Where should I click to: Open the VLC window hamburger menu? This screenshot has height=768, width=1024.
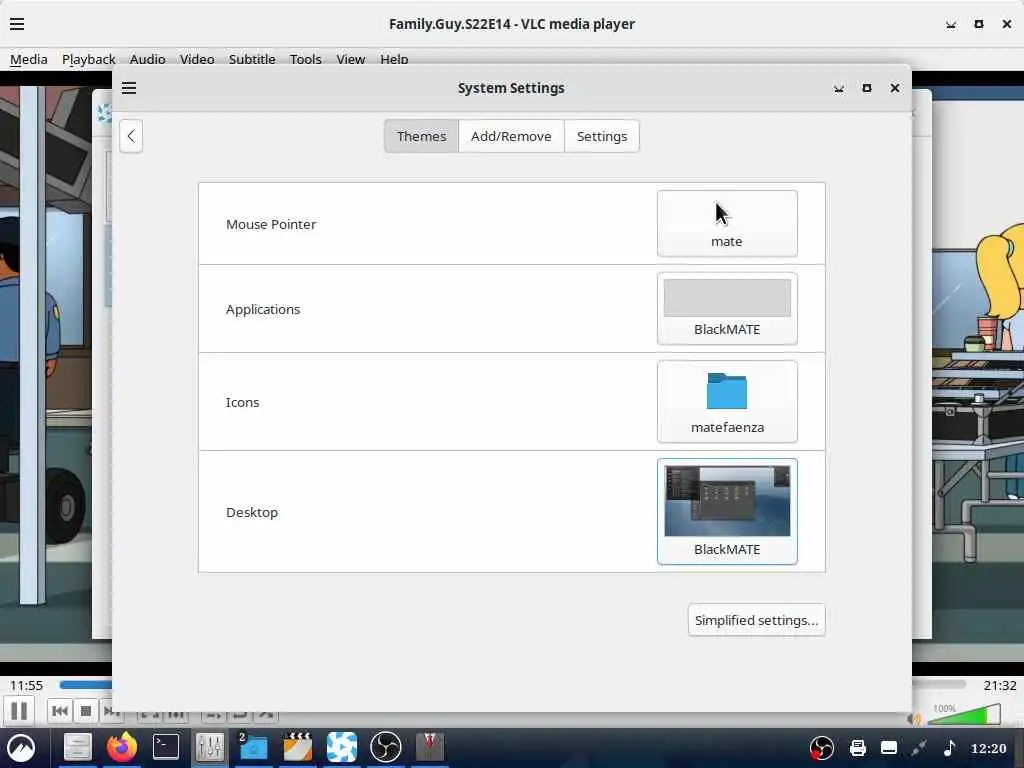[x=17, y=24]
